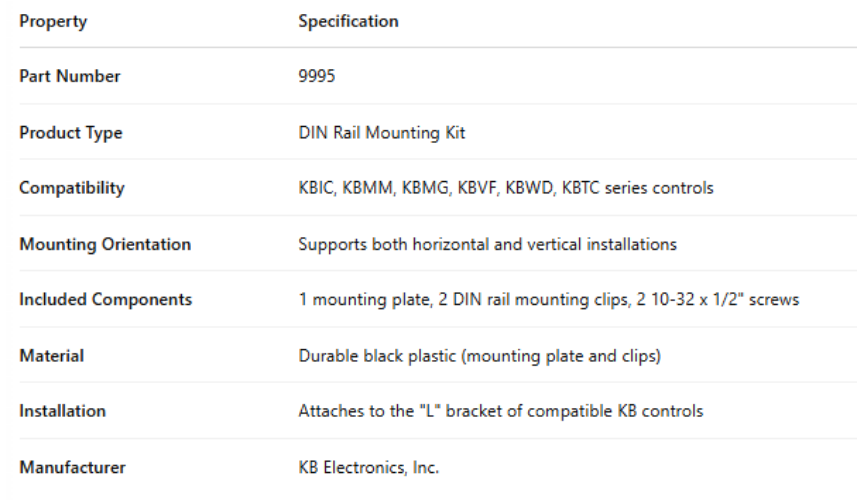
Task: Select the Product Type label
Action: (x=70, y=133)
